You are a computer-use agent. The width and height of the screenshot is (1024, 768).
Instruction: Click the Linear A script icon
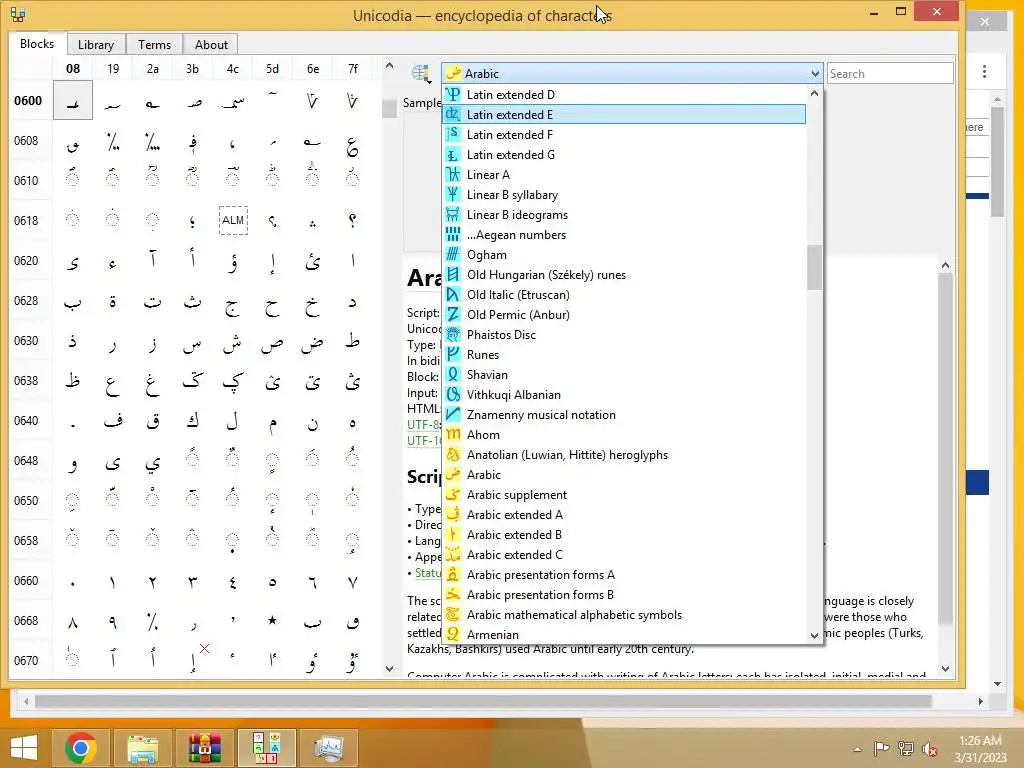pyautogui.click(x=453, y=174)
